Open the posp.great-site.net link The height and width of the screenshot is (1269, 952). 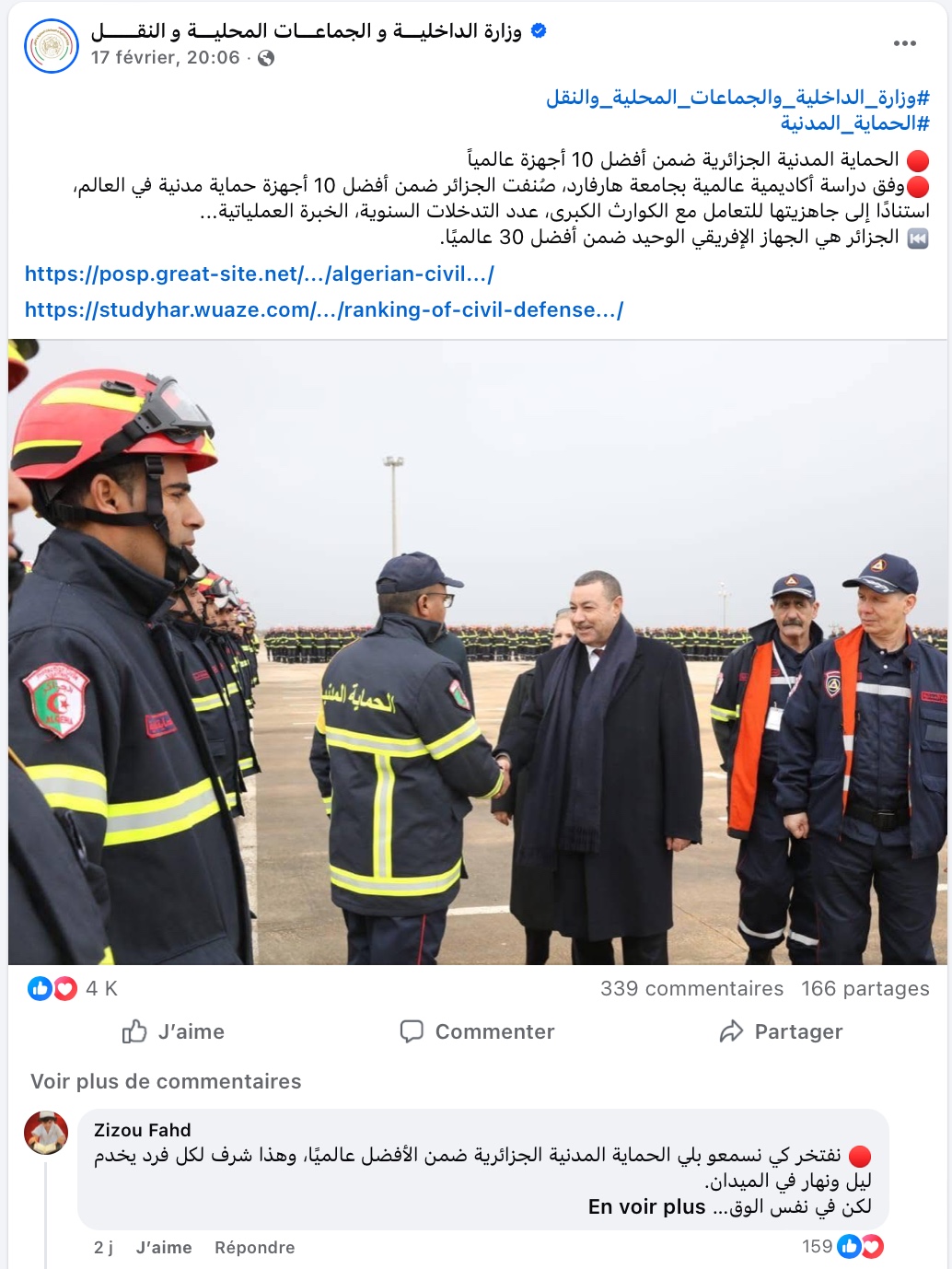coord(260,274)
